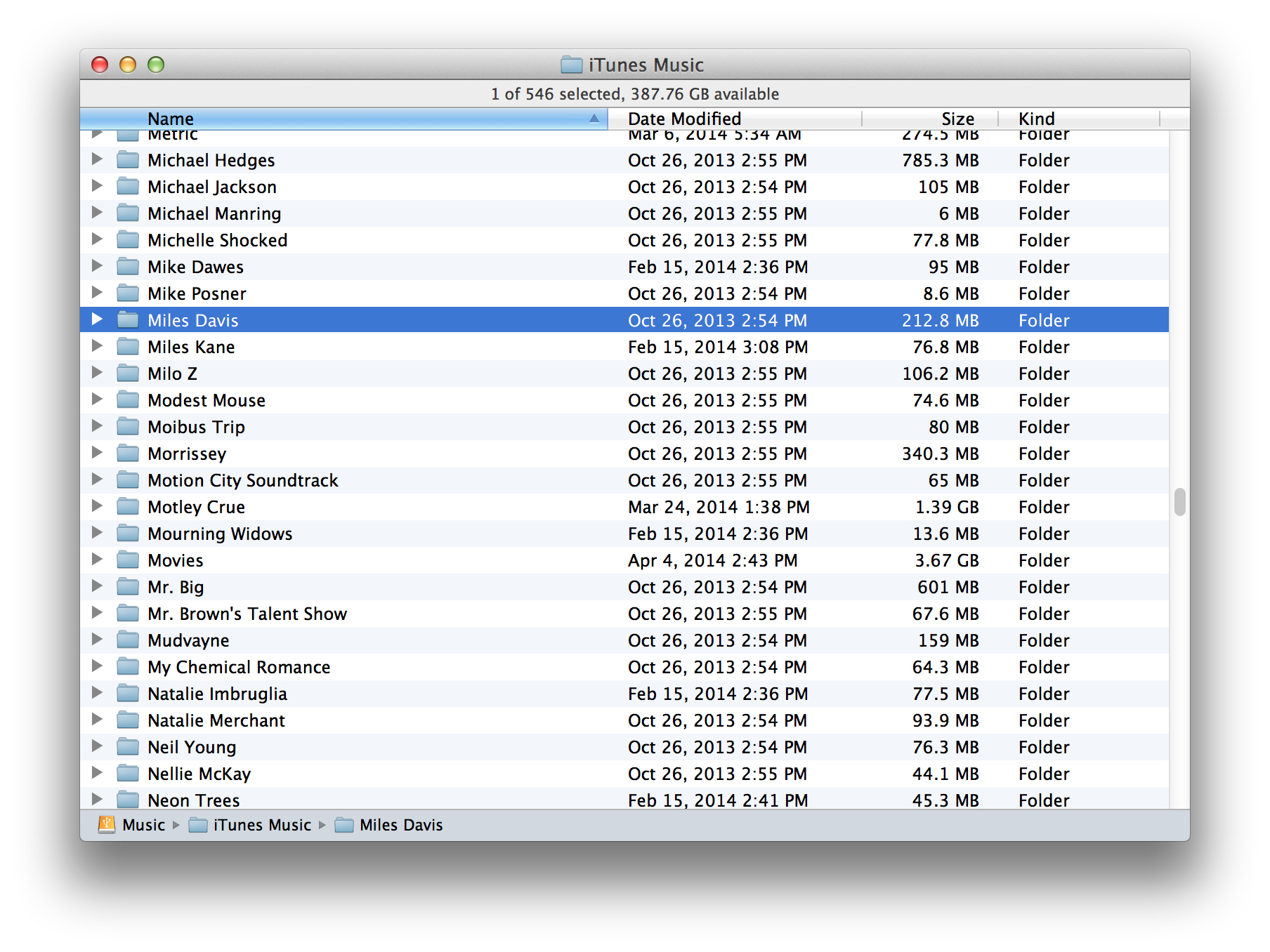The height and width of the screenshot is (952, 1270).
Task: Click the Miles Kane folder icon
Action: pos(128,346)
